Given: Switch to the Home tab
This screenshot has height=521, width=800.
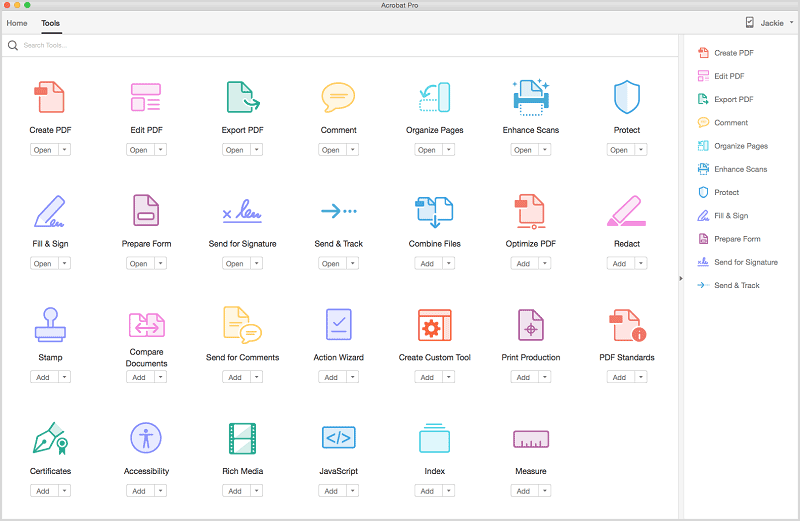Looking at the screenshot, I should coord(17,23).
